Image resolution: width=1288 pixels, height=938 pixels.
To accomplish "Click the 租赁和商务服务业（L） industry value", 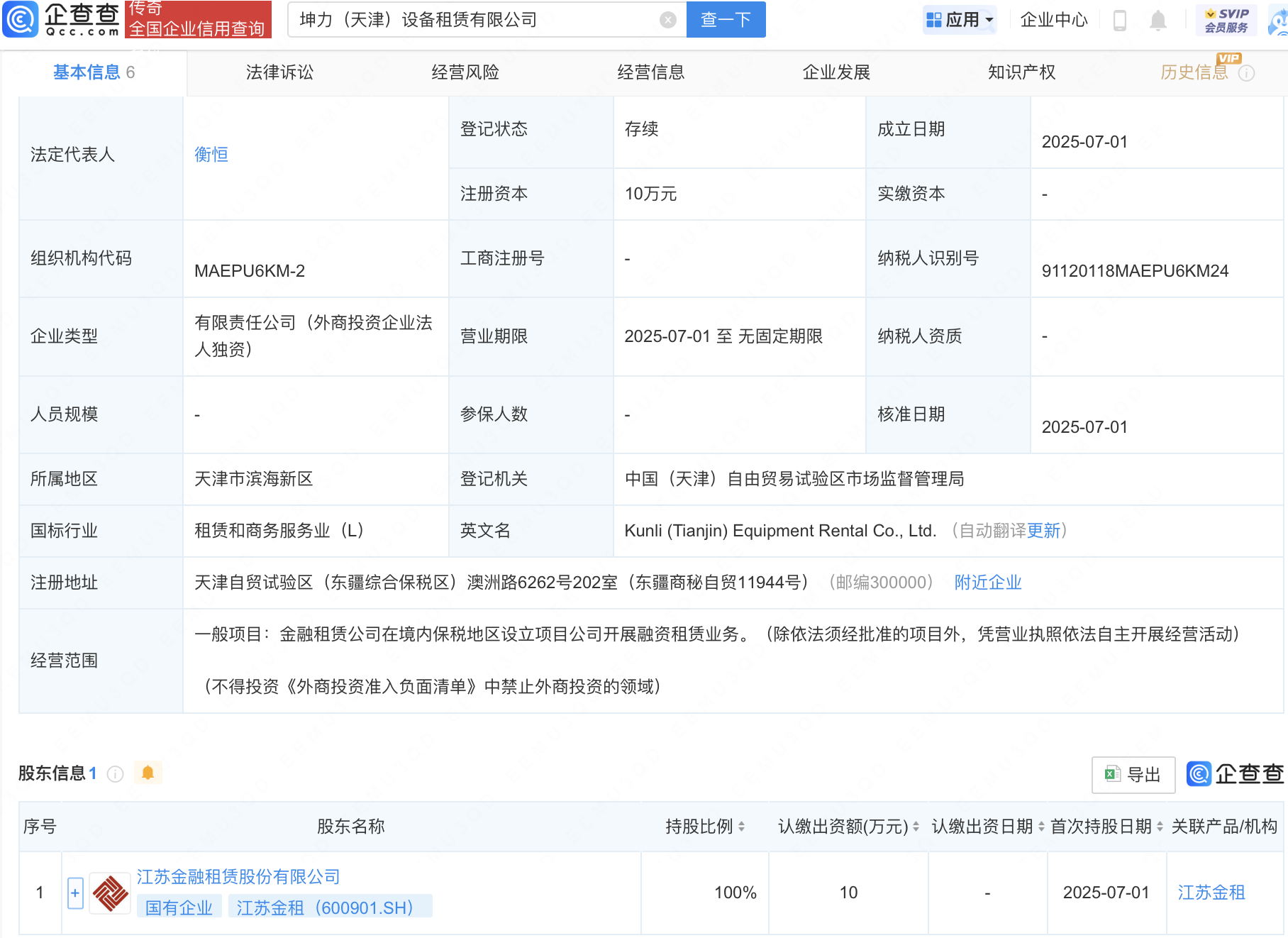I will tap(279, 531).
